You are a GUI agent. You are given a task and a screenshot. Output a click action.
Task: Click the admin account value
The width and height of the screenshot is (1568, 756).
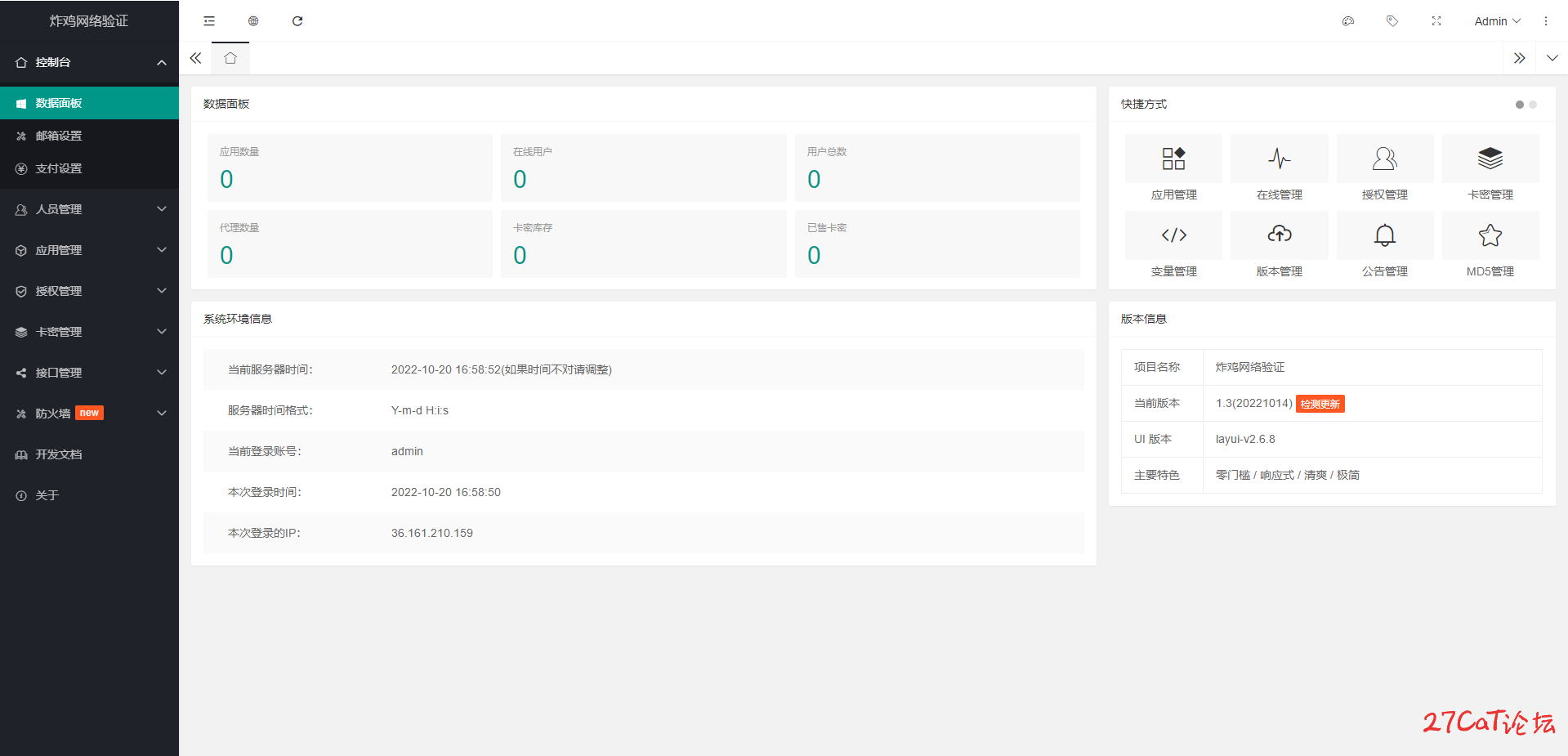coord(407,451)
